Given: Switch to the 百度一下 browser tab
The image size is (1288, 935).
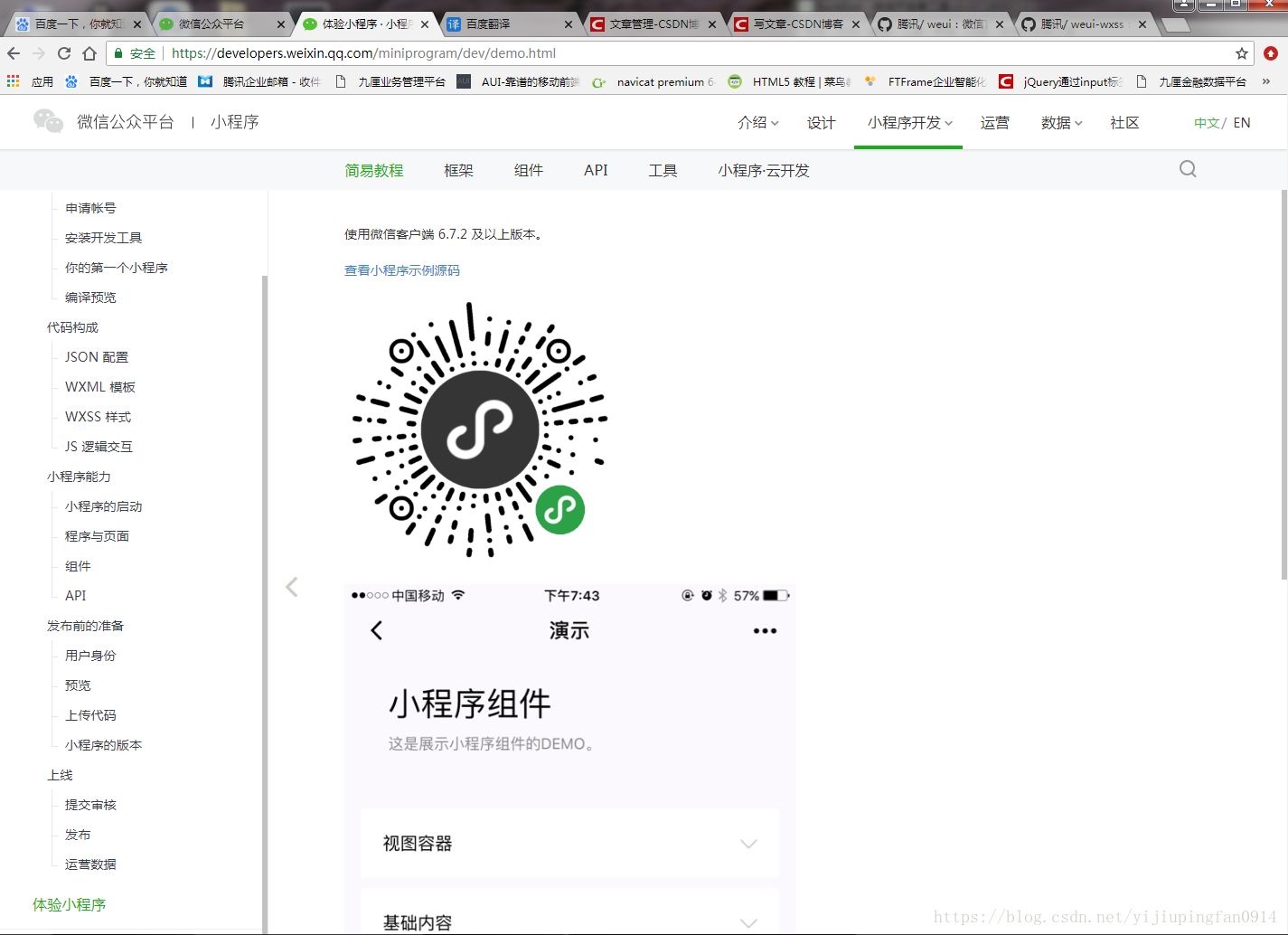Looking at the screenshot, I should point(78,24).
